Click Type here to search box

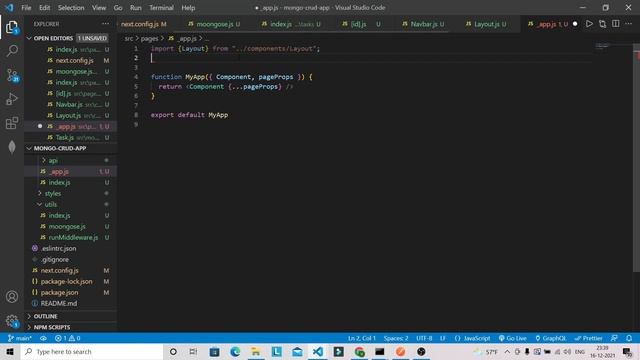[92, 351]
